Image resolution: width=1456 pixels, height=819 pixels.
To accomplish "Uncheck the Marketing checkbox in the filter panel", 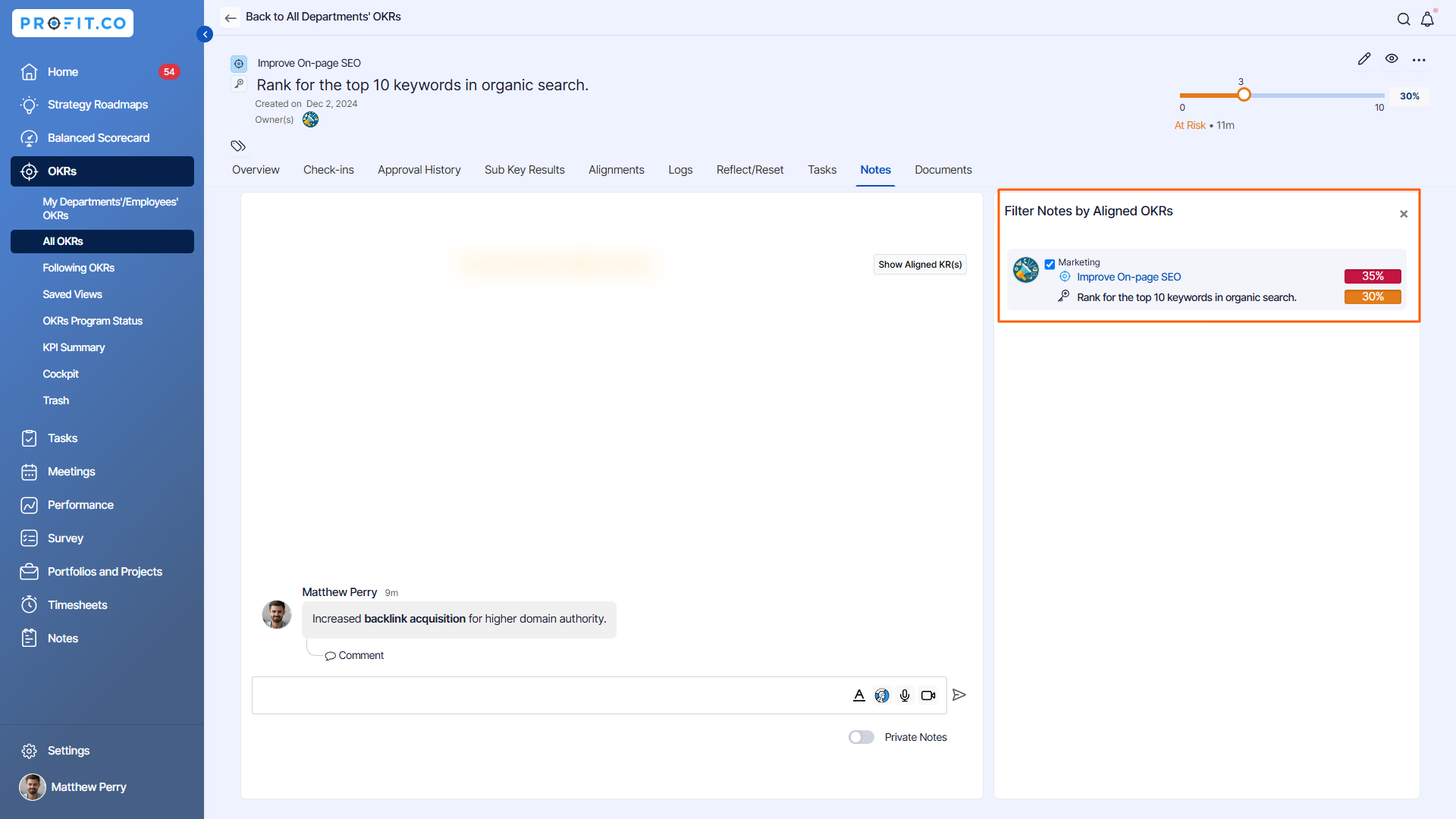I will click(1050, 264).
